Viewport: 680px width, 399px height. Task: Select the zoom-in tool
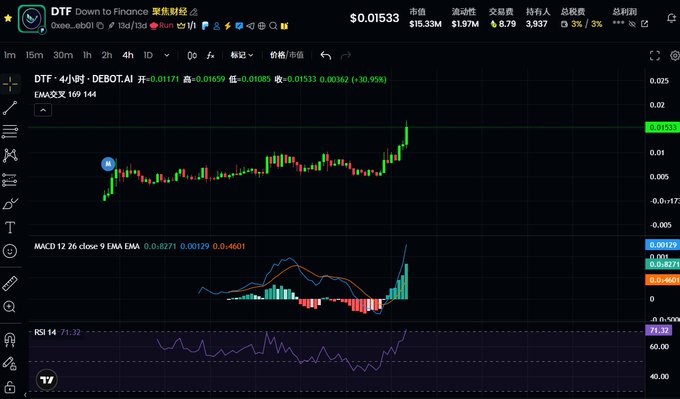tap(10, 307)
